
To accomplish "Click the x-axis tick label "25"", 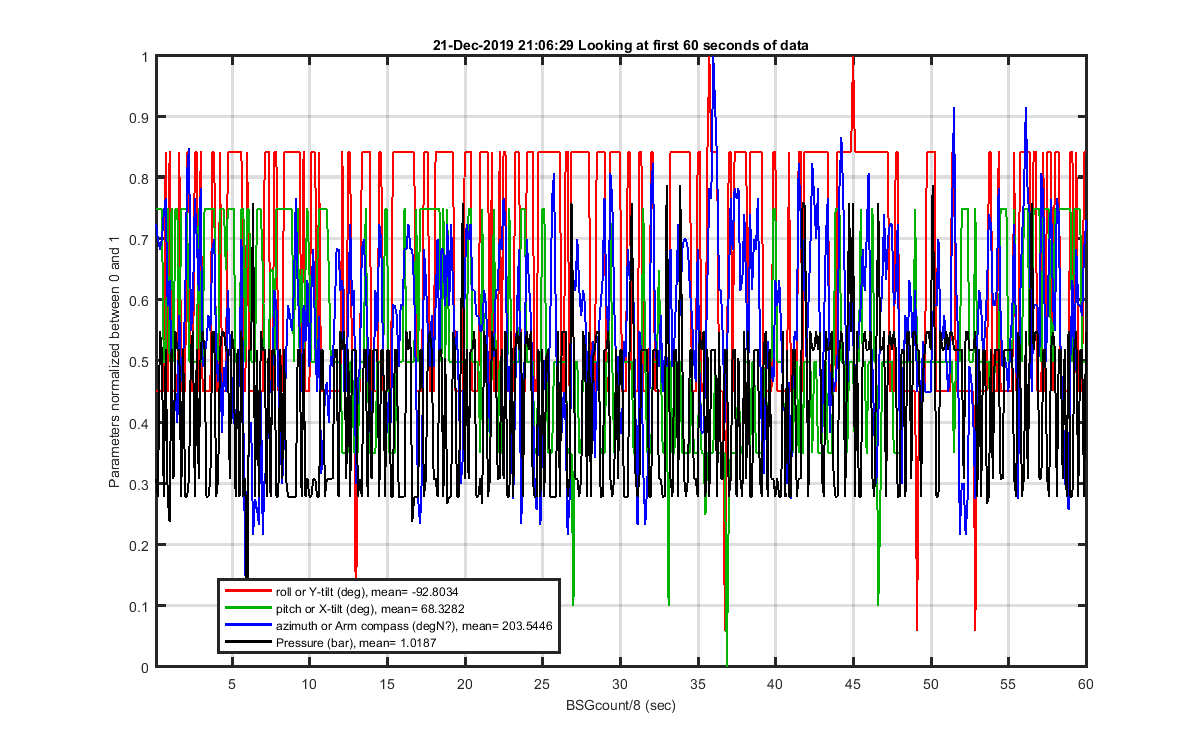I will (x=542, y=684).
